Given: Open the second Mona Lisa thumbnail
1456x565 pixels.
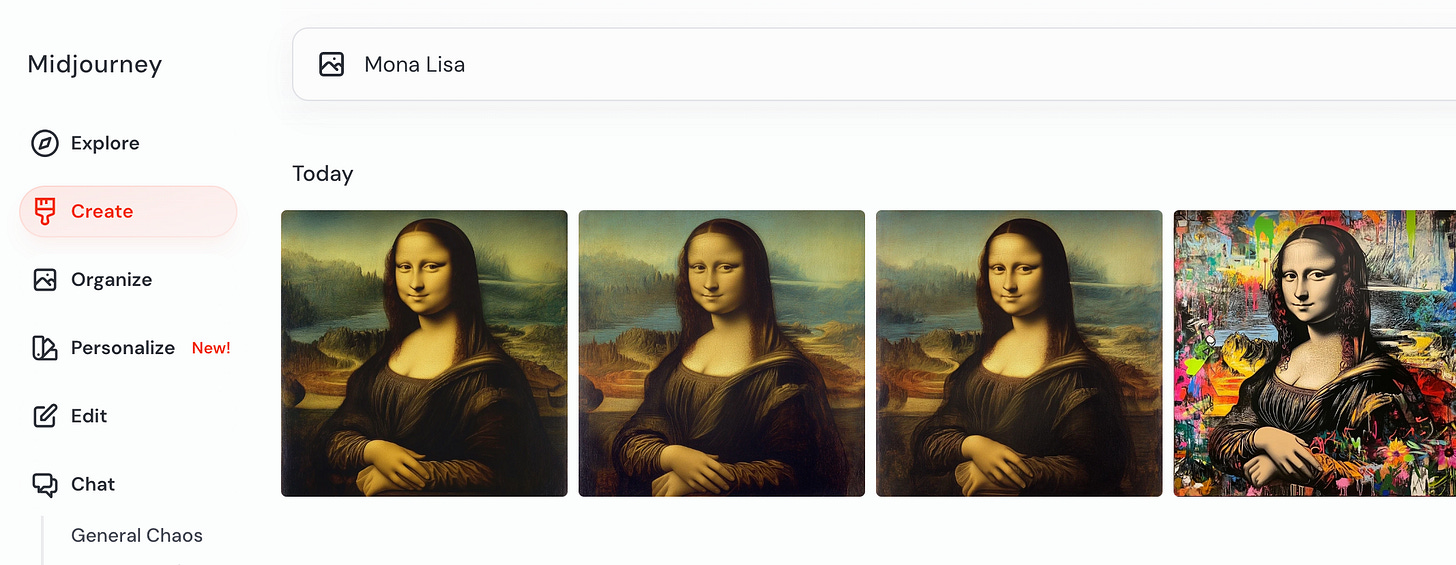Looking at the screenshot, I should pyautogui.click(x=722, y=353).
